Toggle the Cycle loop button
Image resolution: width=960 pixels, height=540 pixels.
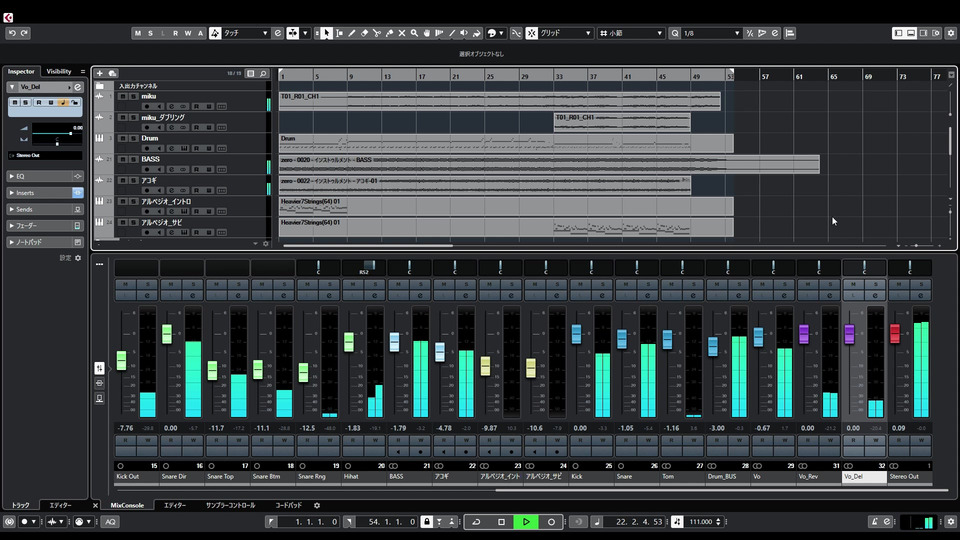477,522
